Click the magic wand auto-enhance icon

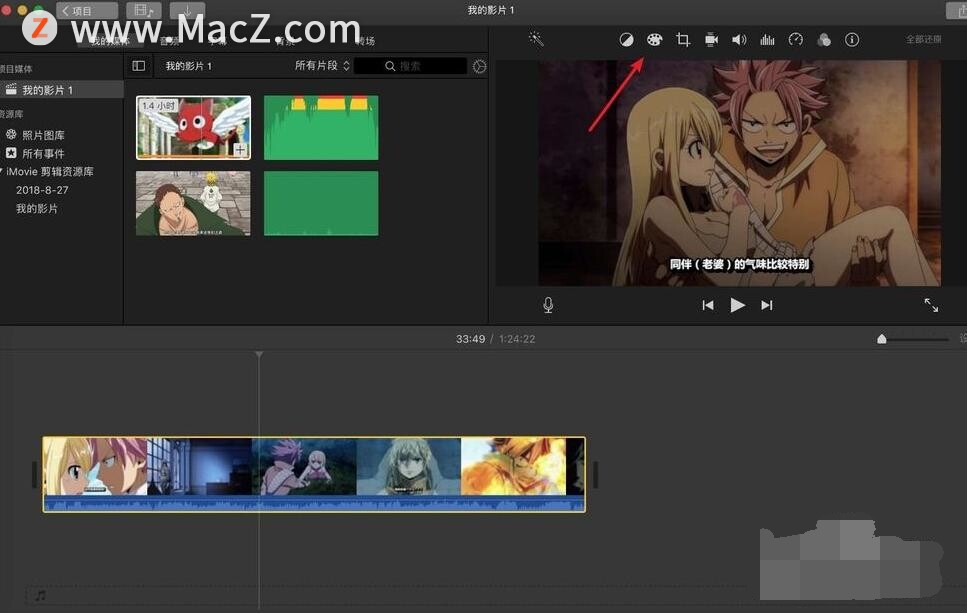(536, 39)
